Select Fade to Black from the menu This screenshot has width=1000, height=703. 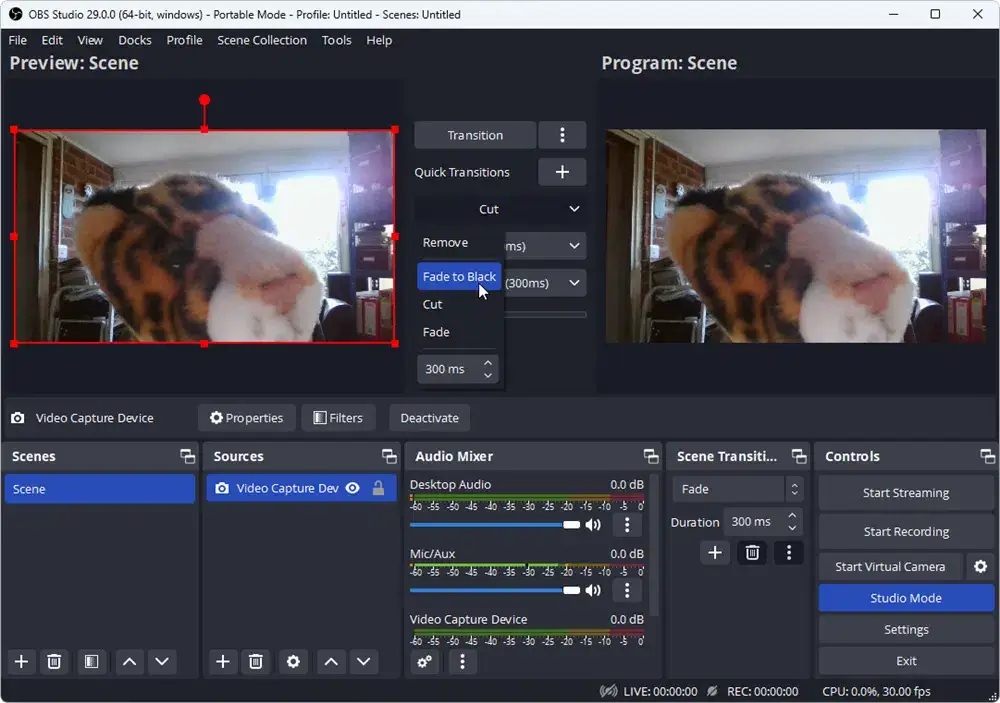458,276
